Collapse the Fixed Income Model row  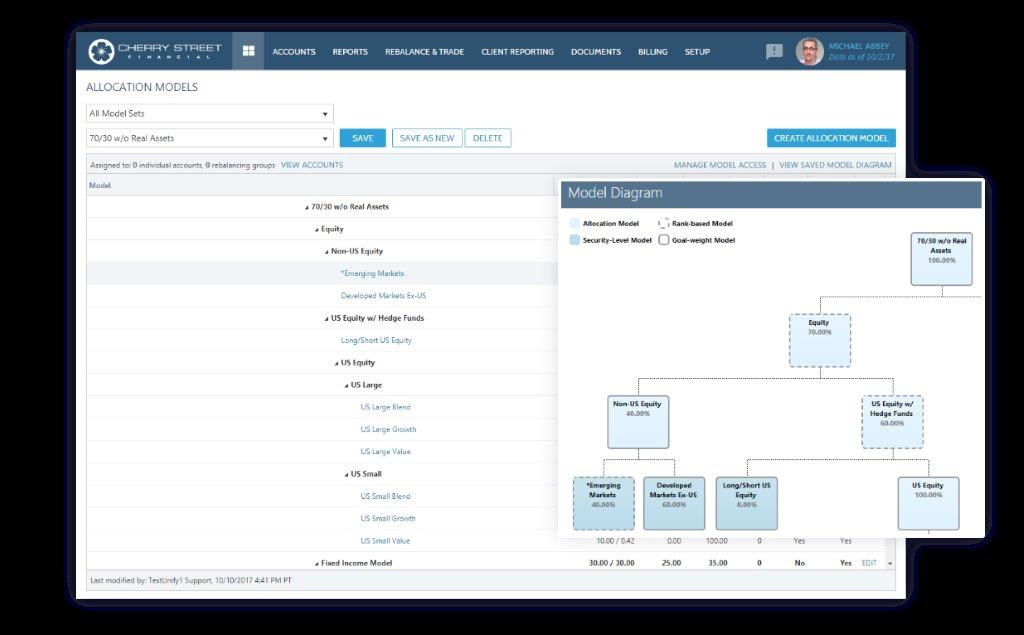[317, 564]
